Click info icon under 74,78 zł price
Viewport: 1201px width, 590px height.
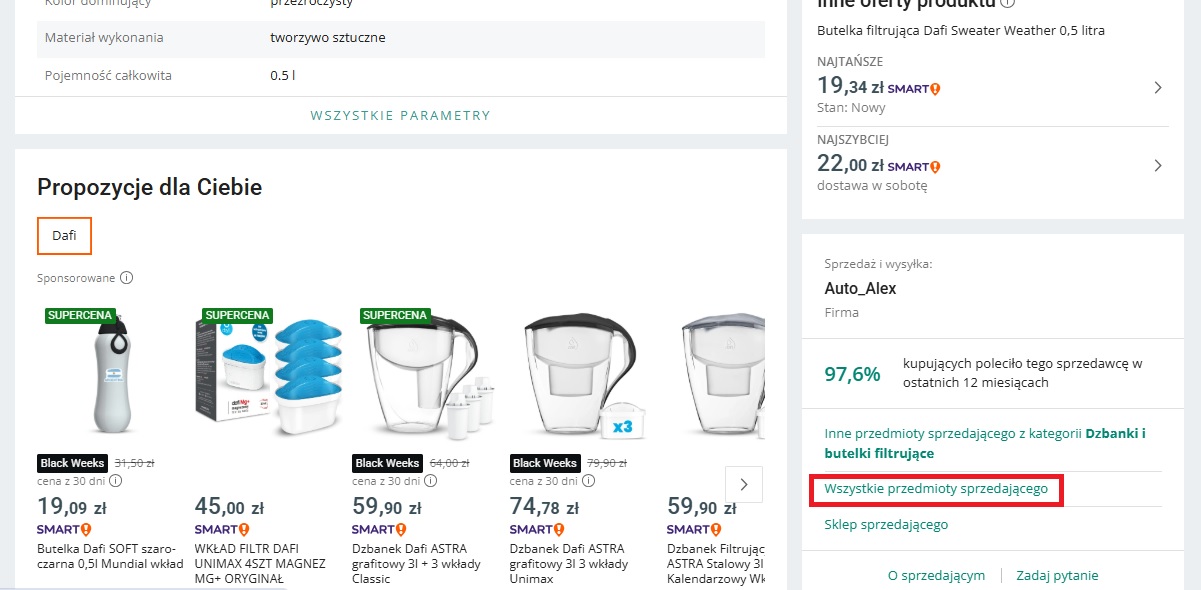[x=589, y=481]
